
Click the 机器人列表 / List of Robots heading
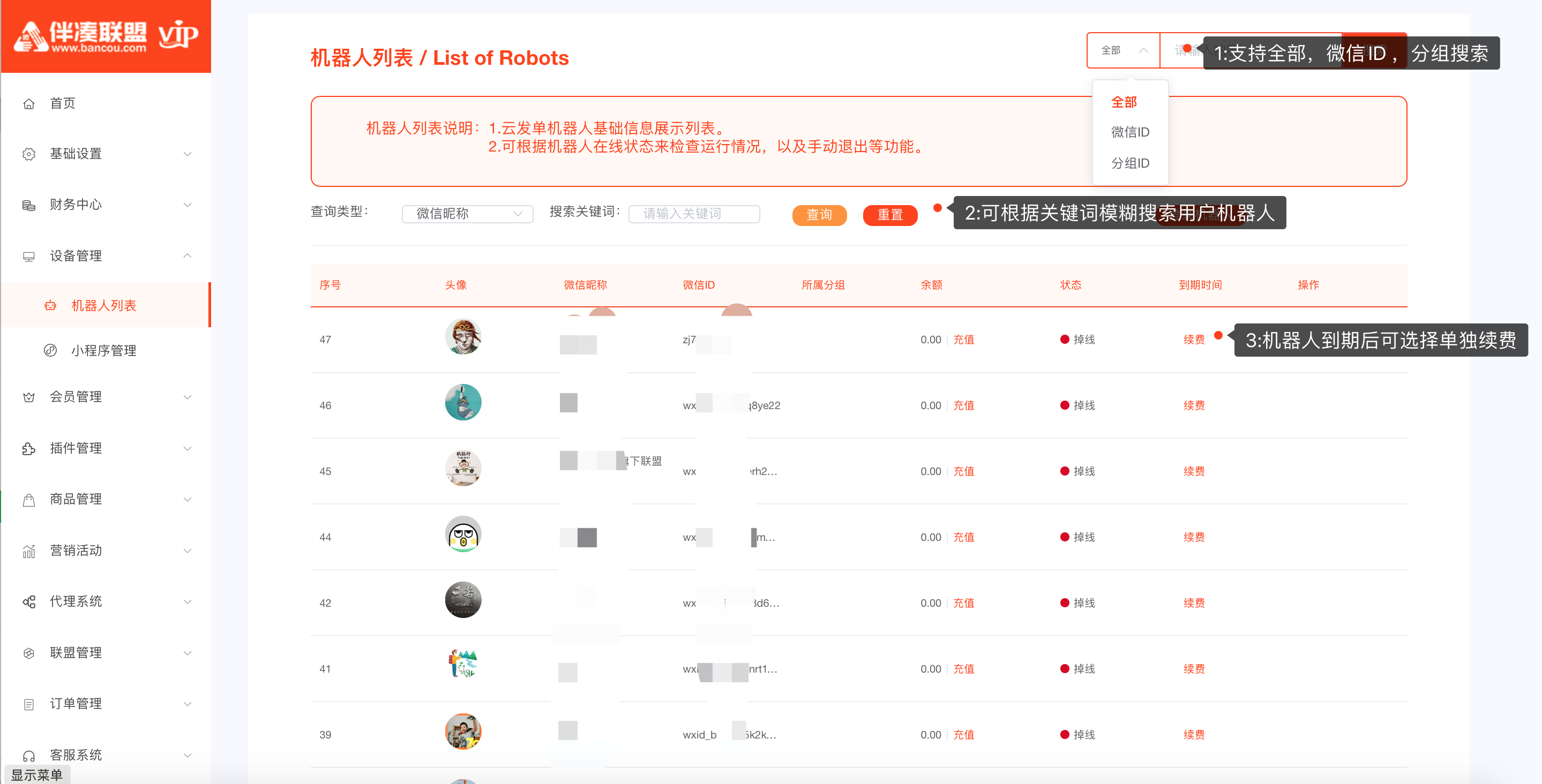[440, 58]
